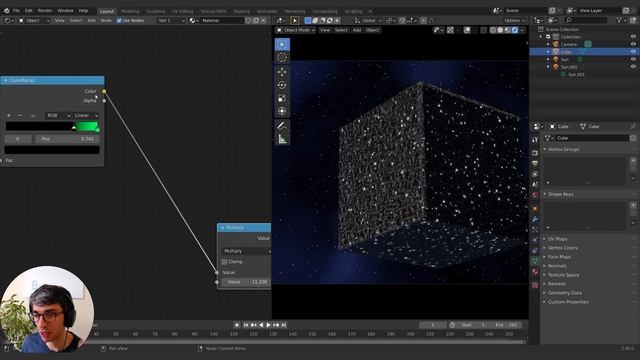
Task: Open the File menu
Action: click(16, 11)
